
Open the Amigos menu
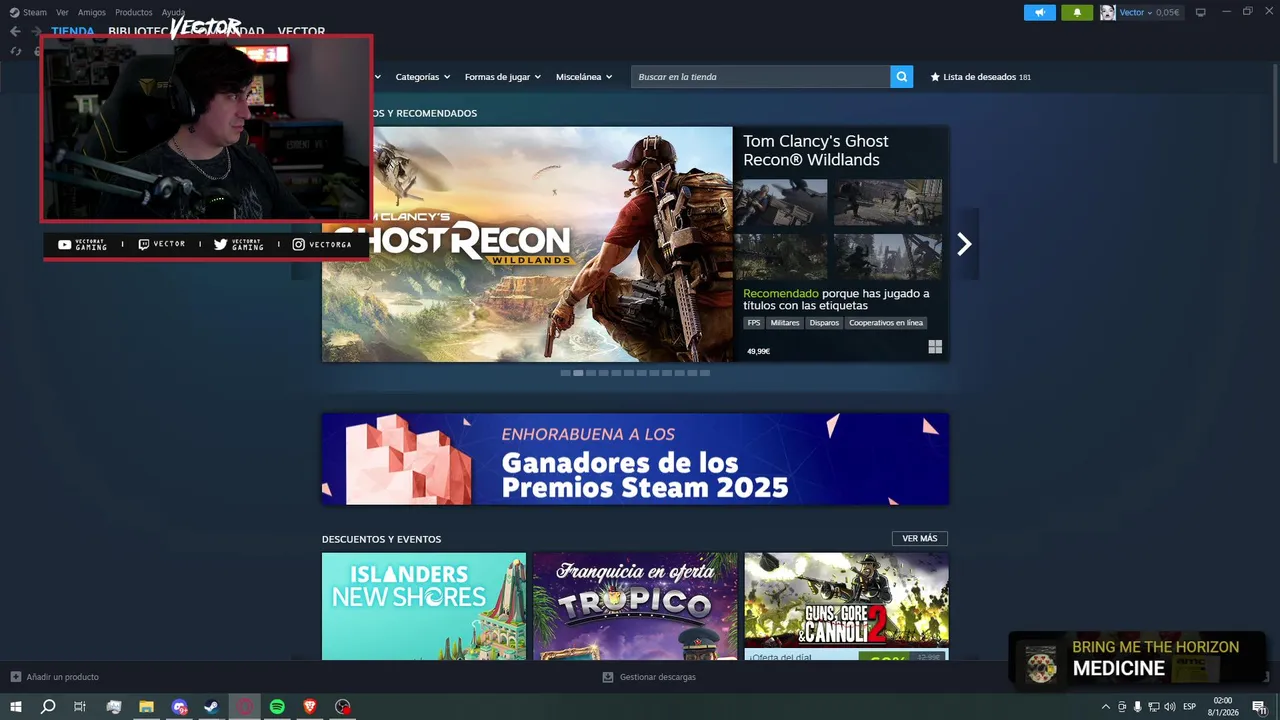92,12
